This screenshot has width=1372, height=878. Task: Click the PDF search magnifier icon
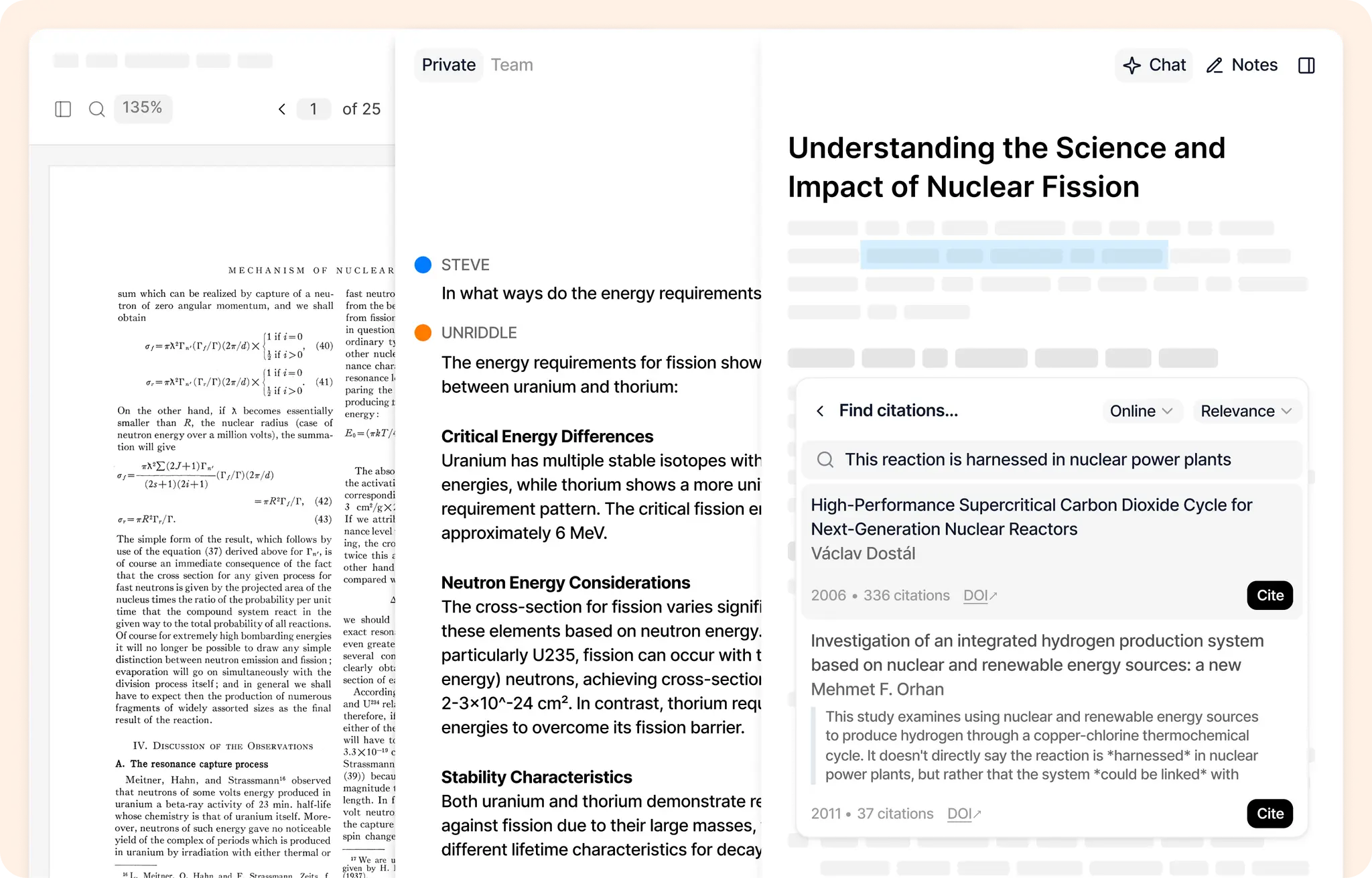pyautogui.click(x=96, y=109)
